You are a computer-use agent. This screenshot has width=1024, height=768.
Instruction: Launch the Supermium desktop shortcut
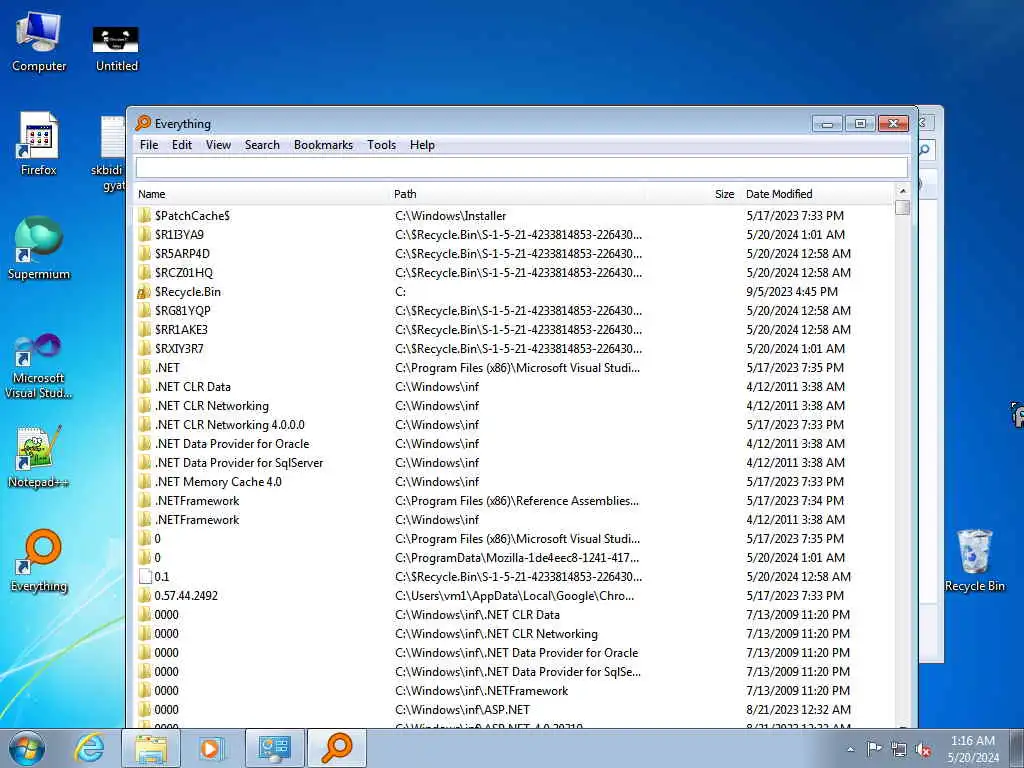(39, 248)
